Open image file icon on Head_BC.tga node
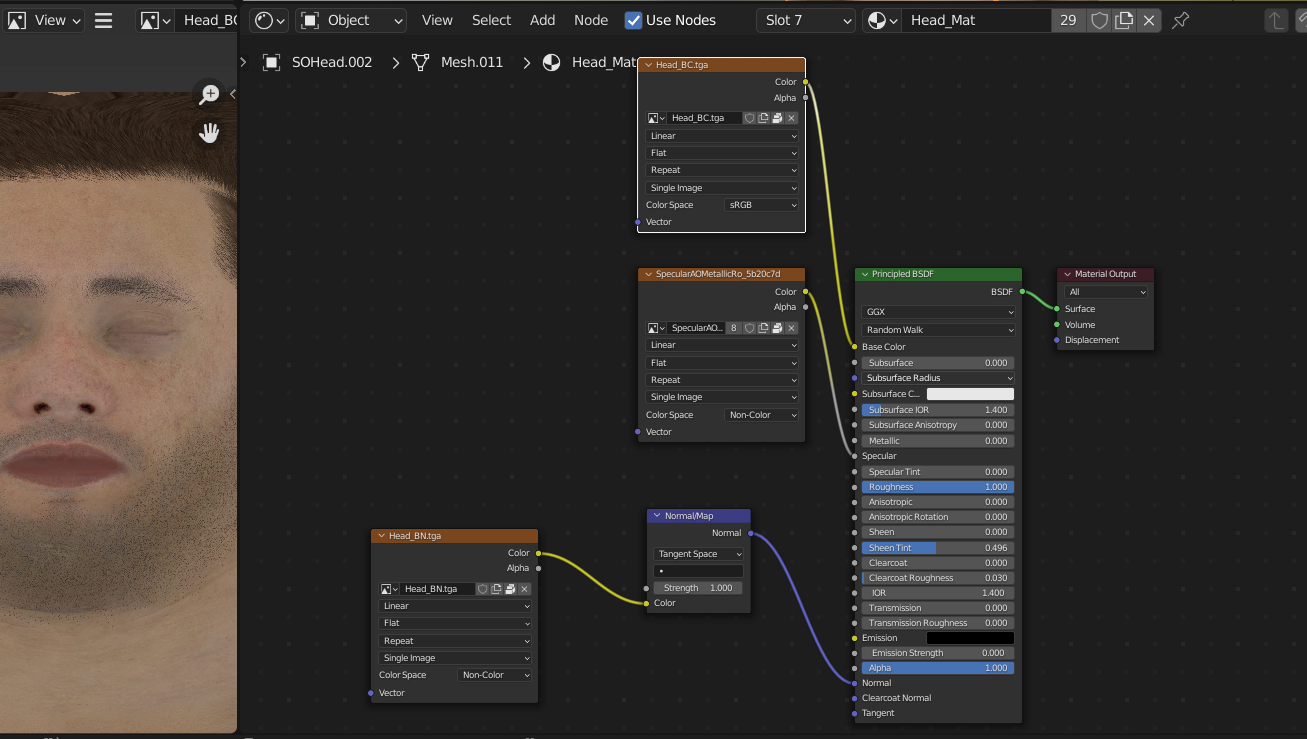Viewport: 1307px width, 739px height. pos(777,118)
